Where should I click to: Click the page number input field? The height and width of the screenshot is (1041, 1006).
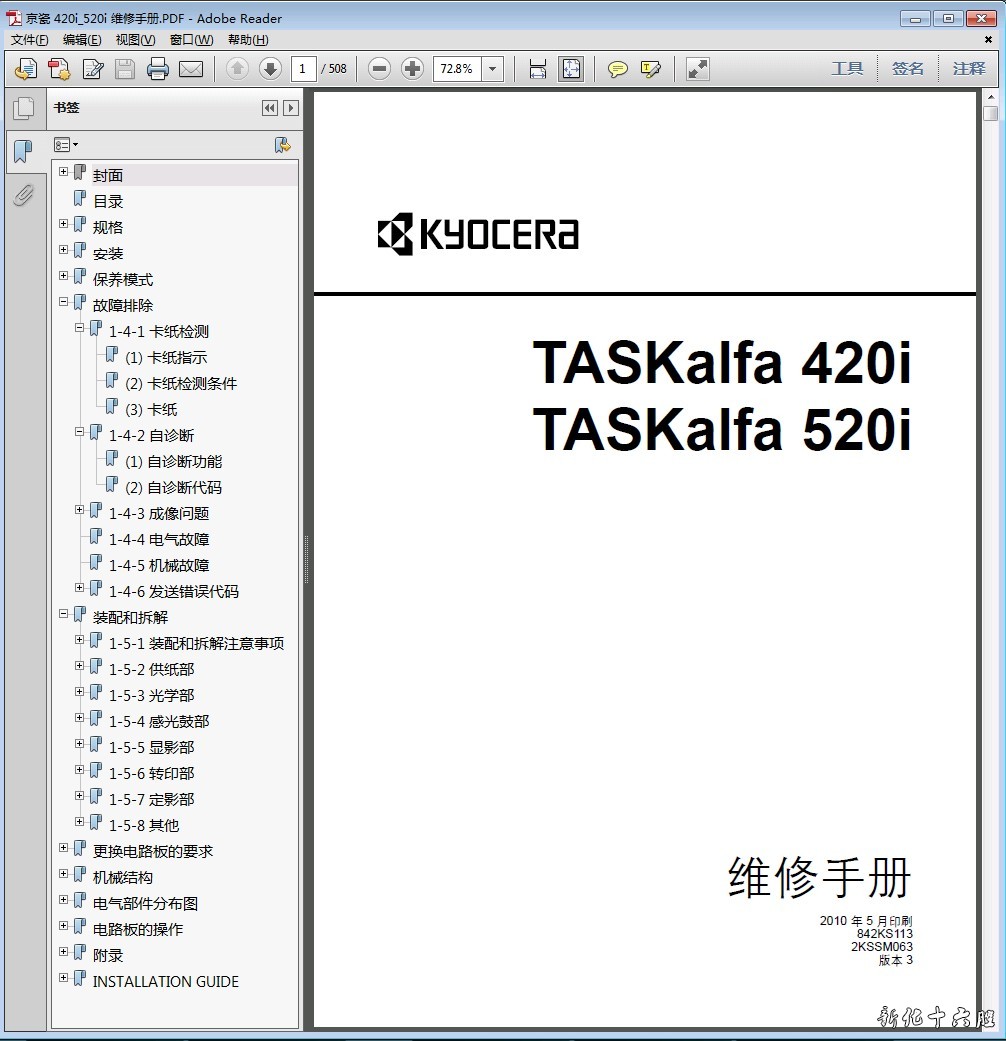point(304,69)
